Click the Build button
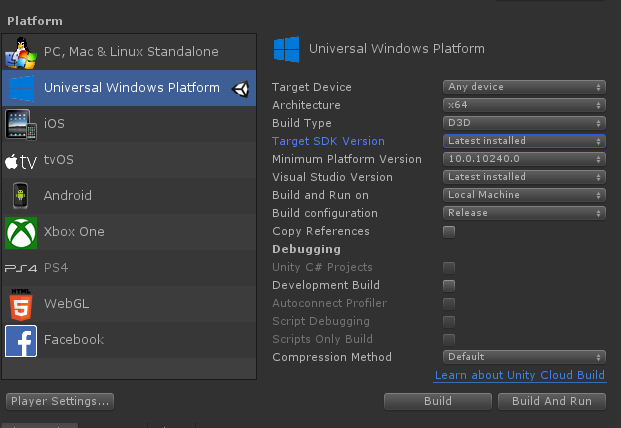The height and width of the screenshot is (428, 621). [x=438, y=401]
